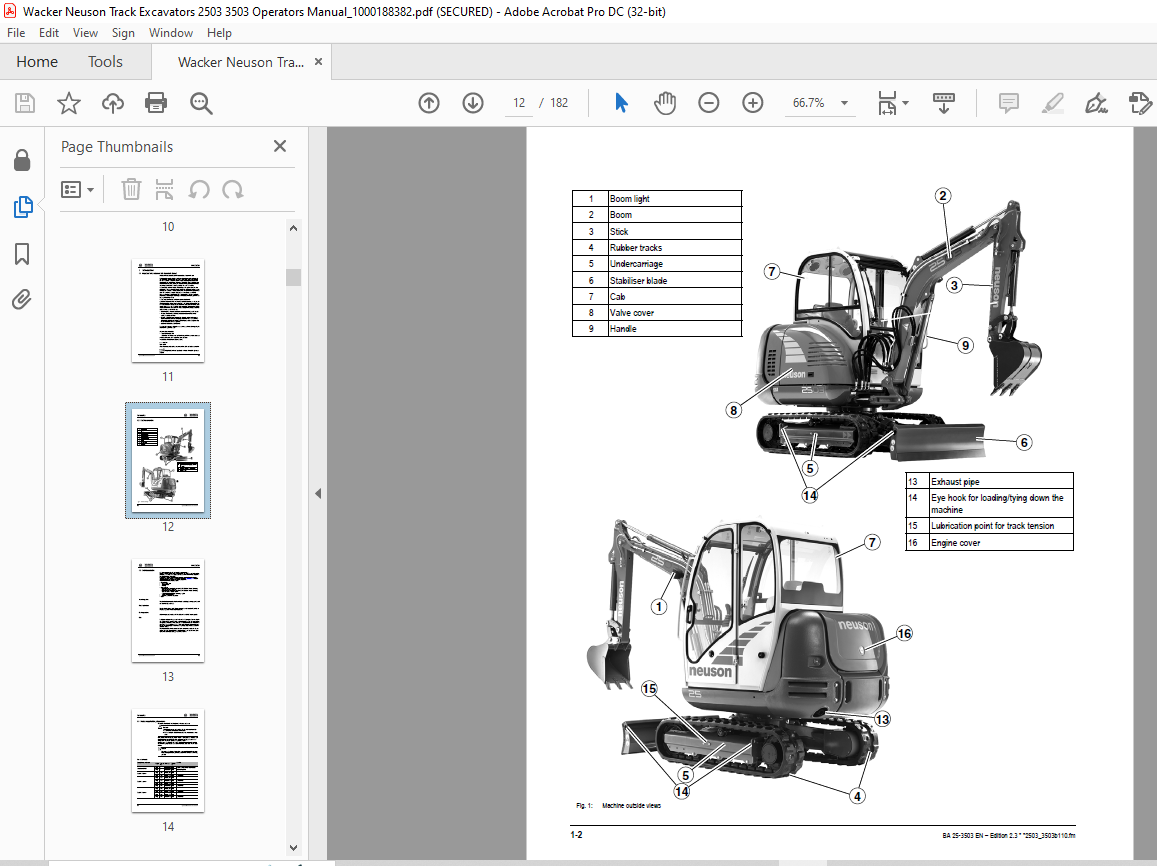Image resolution: width=1157 pixels, height=866 pixels.
Task: Select the Wacker Neuson document tab
Action: pos(241,62)
